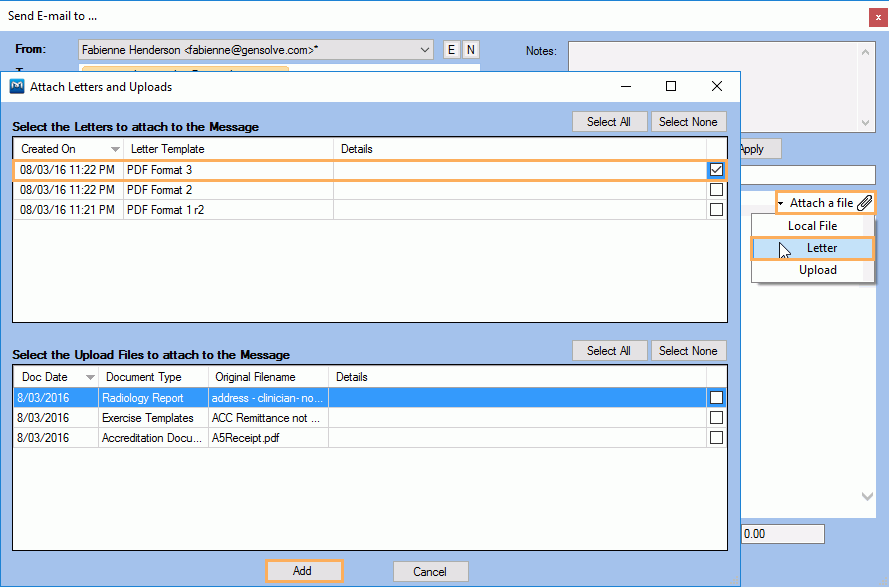This screenshot has height=588, width=889.
Task: Check the Radiology Report upload file
Action: coord(716,398)
